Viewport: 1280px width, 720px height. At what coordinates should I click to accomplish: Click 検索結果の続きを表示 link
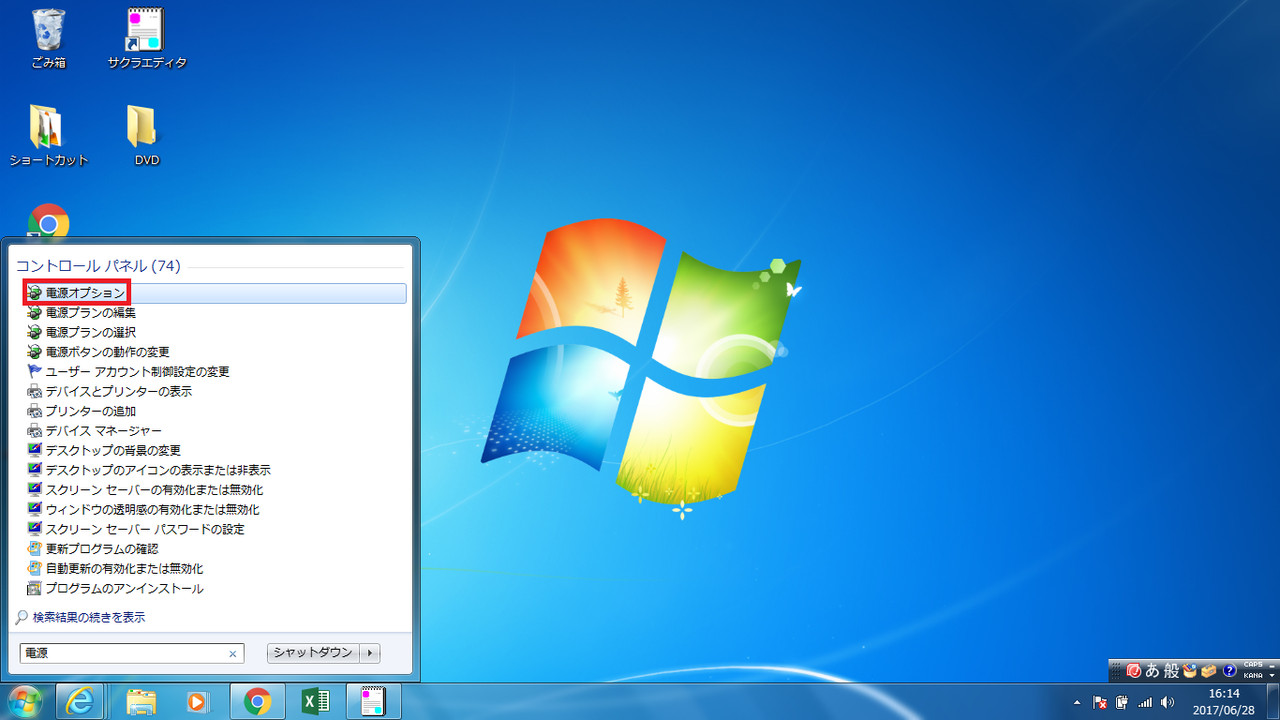[81, 617]
